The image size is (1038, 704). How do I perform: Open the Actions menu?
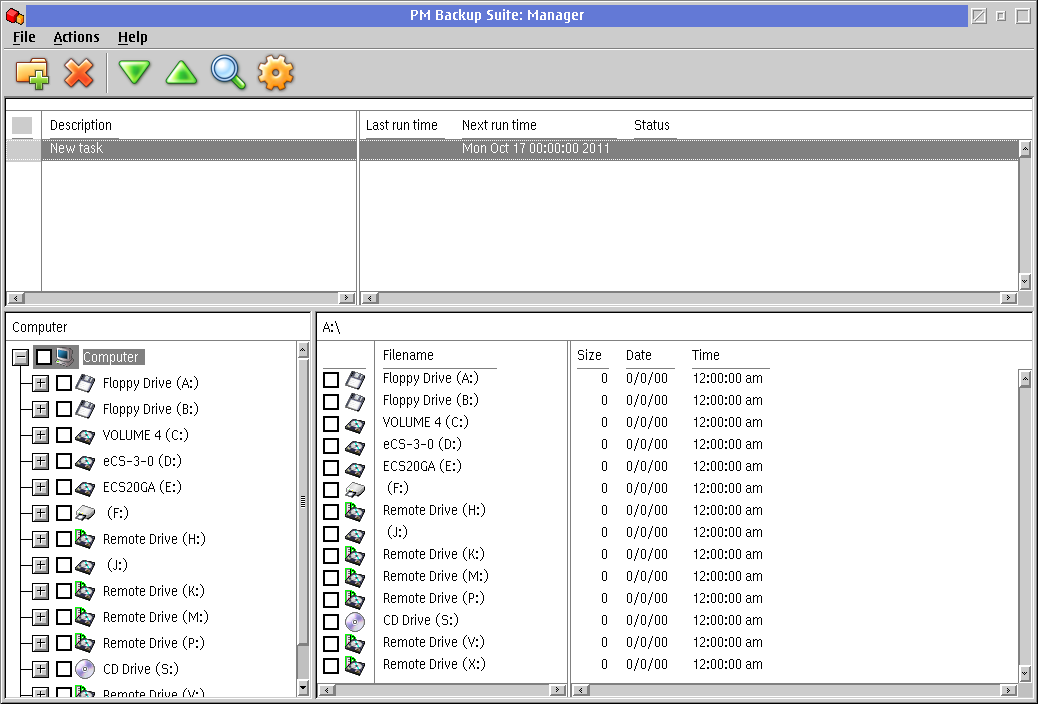76,37
